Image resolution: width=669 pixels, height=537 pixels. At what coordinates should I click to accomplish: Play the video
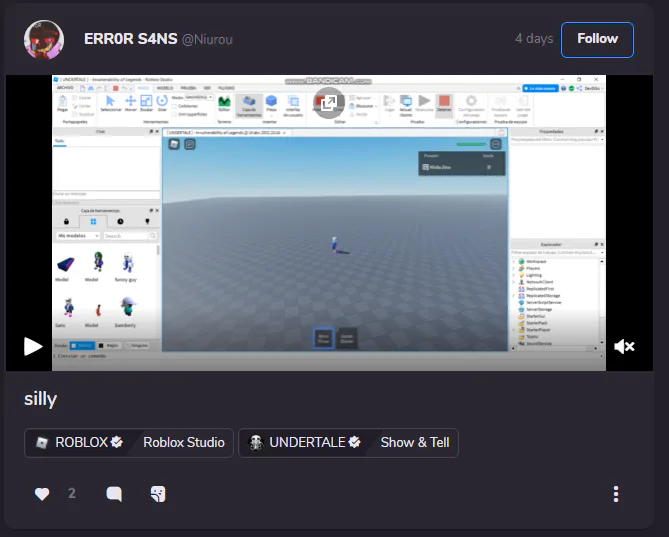pos(33,346)
